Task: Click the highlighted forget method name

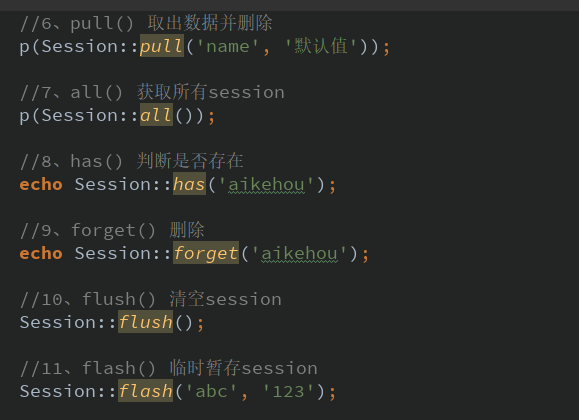Action: [x=206, y=253]
